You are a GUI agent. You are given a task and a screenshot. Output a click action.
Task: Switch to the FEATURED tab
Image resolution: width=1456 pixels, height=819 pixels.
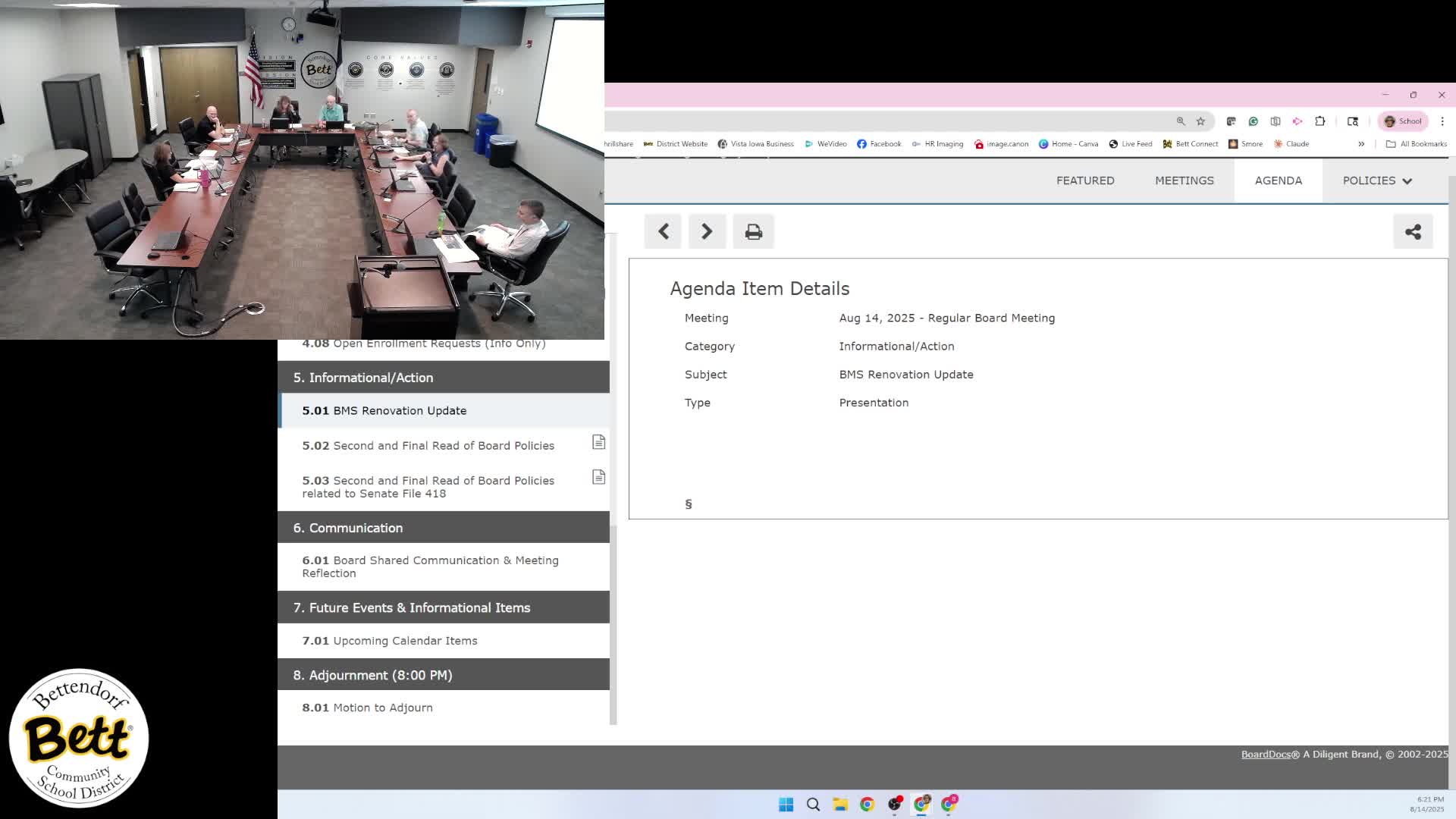(x=1085, y=180)
